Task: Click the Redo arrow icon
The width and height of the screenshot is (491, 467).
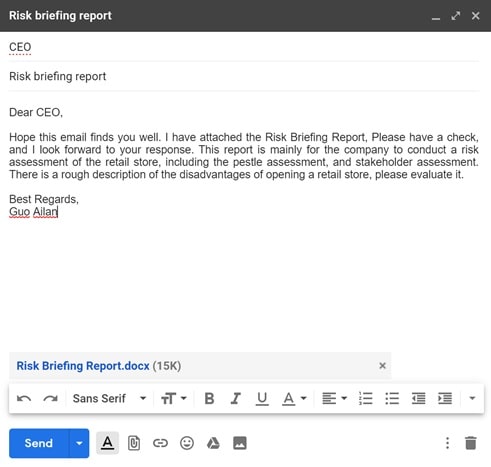Action: point(50,398)
